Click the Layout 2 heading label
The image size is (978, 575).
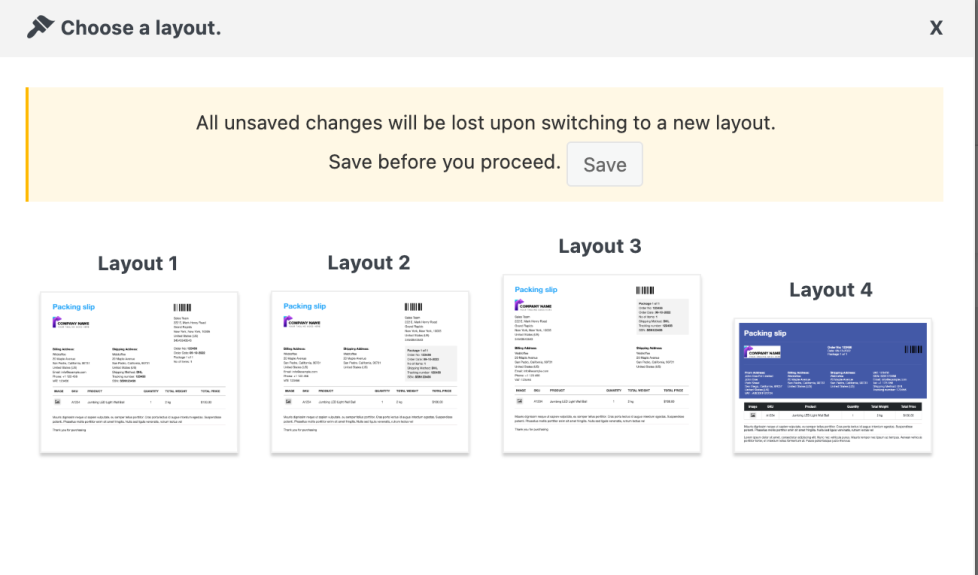(x=369, y=263)
